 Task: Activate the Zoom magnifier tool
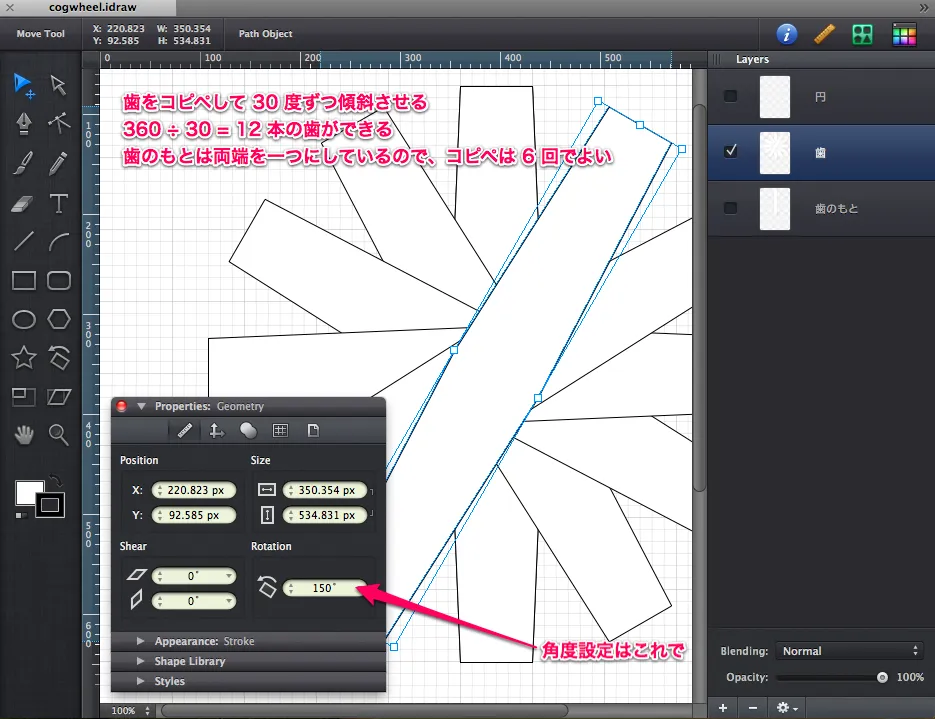59,434
